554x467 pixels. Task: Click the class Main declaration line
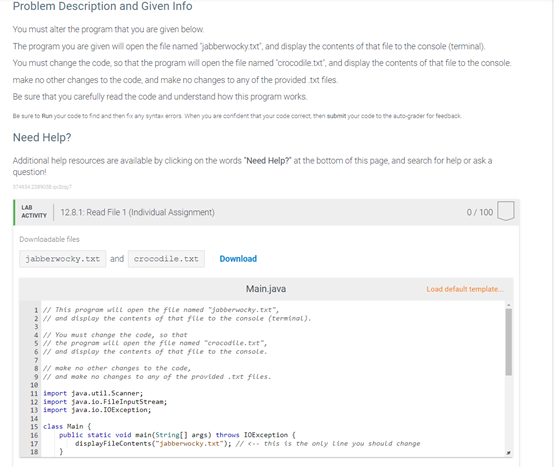pyautogui.click(x=67, y=426)
